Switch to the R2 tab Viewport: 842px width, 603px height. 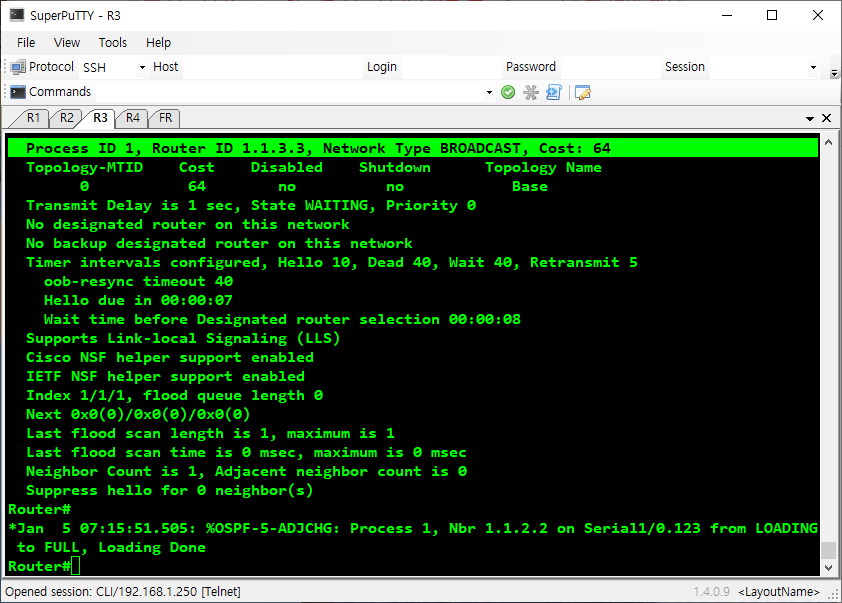(66, 118)
